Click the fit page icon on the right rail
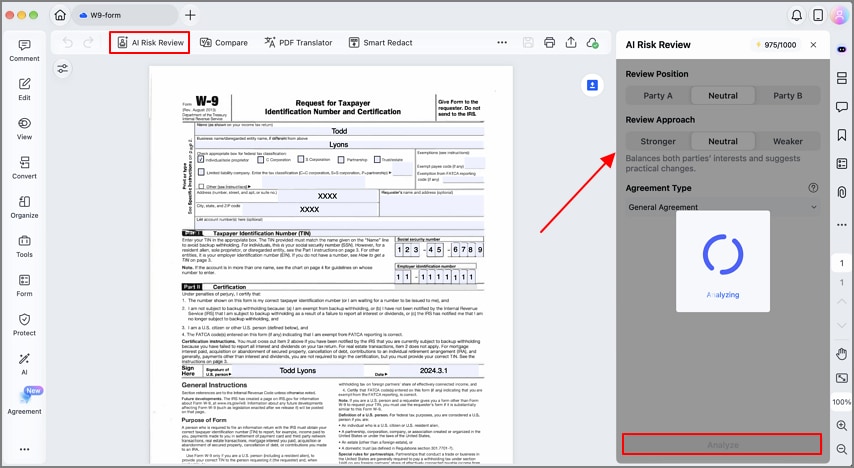 pos(841,378)
